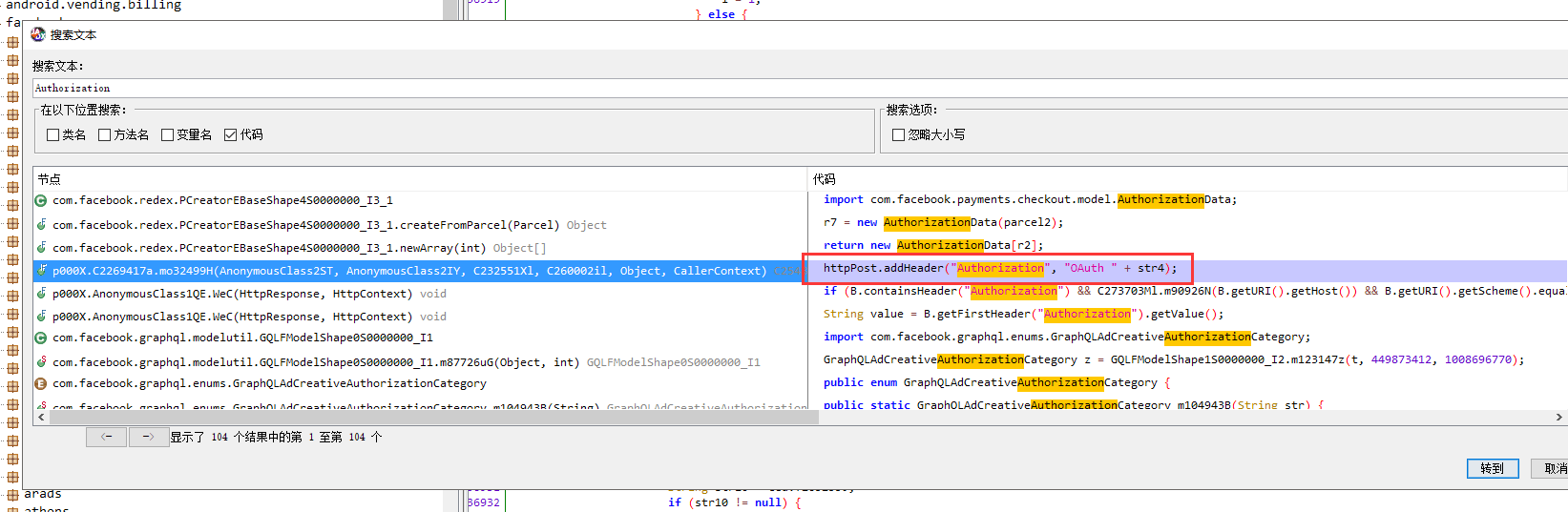
Task: Edit the Authorization search text field
Action: click(x=800, y=88)
